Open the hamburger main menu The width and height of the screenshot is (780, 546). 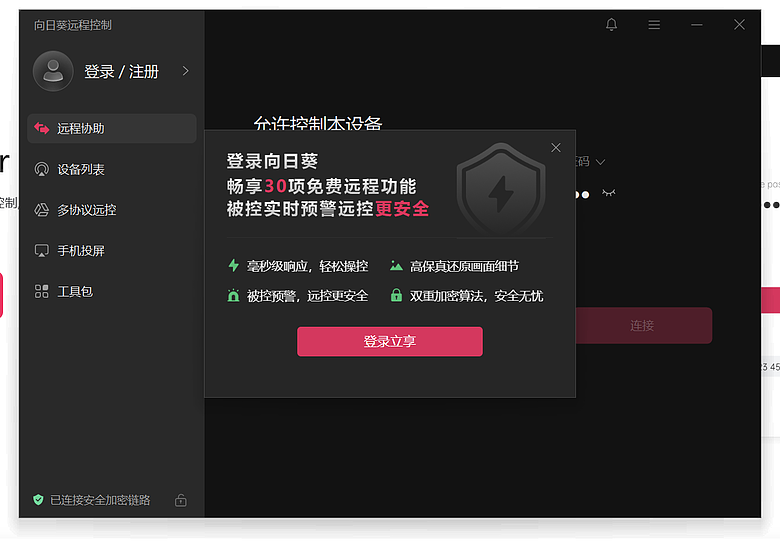[654, 24]
